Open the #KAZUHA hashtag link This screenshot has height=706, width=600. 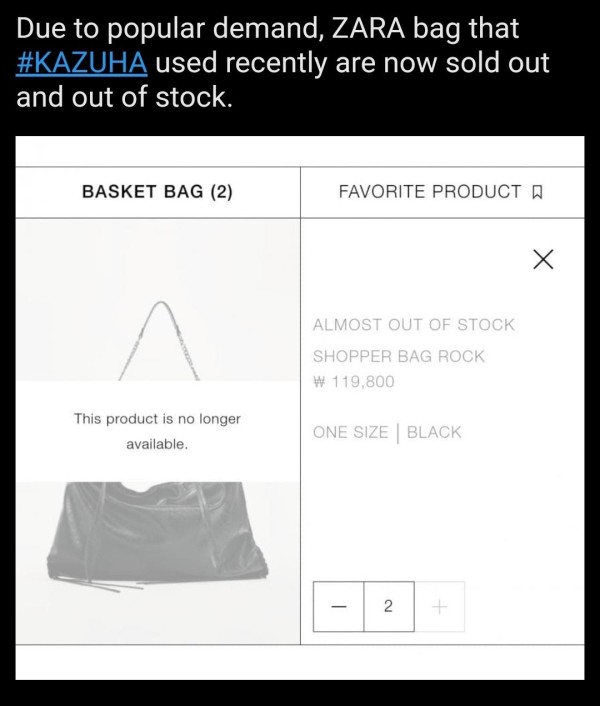(81, 63)
